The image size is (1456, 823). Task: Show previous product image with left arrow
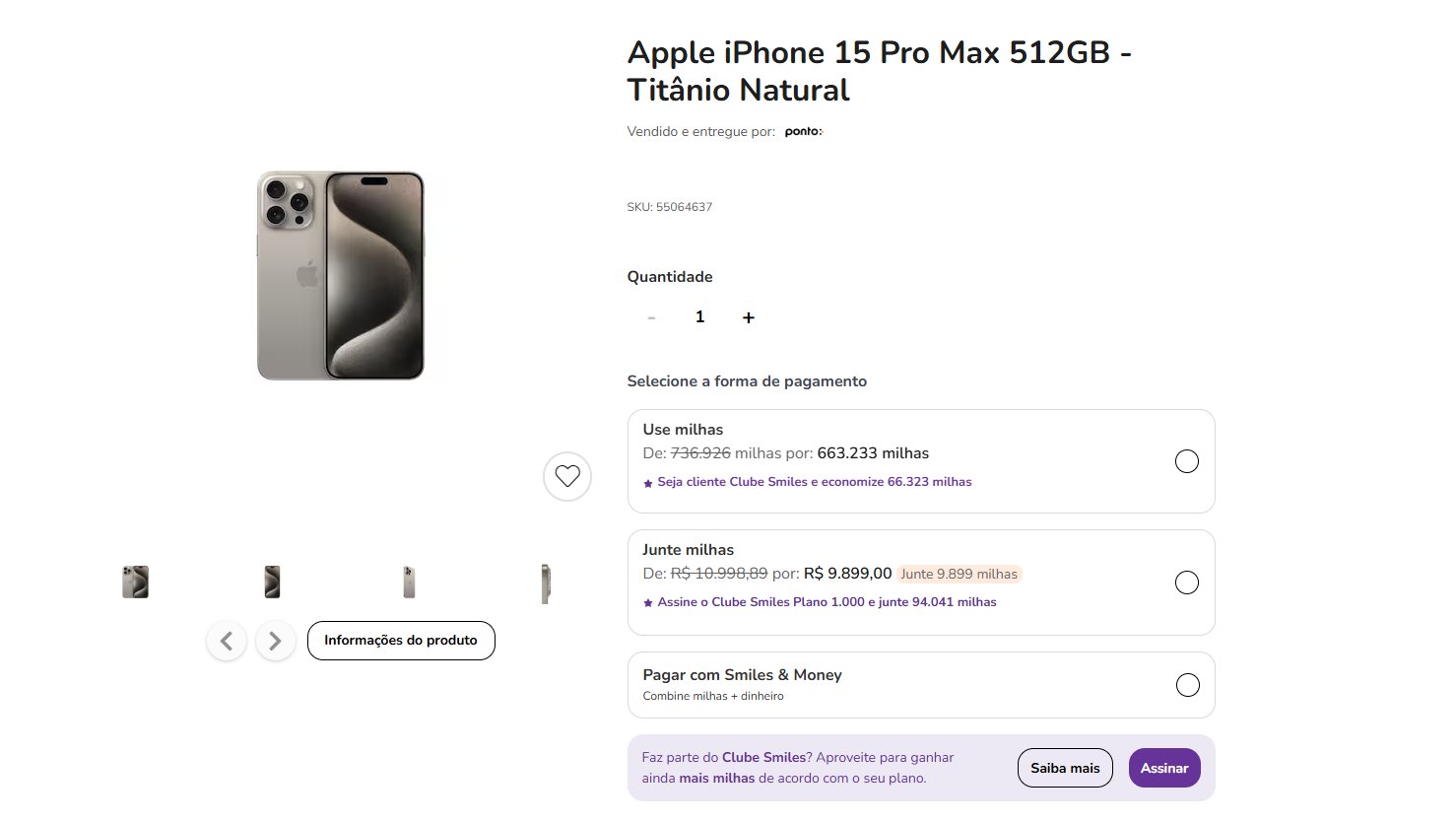pyautogui.click(x=227, y=642)
